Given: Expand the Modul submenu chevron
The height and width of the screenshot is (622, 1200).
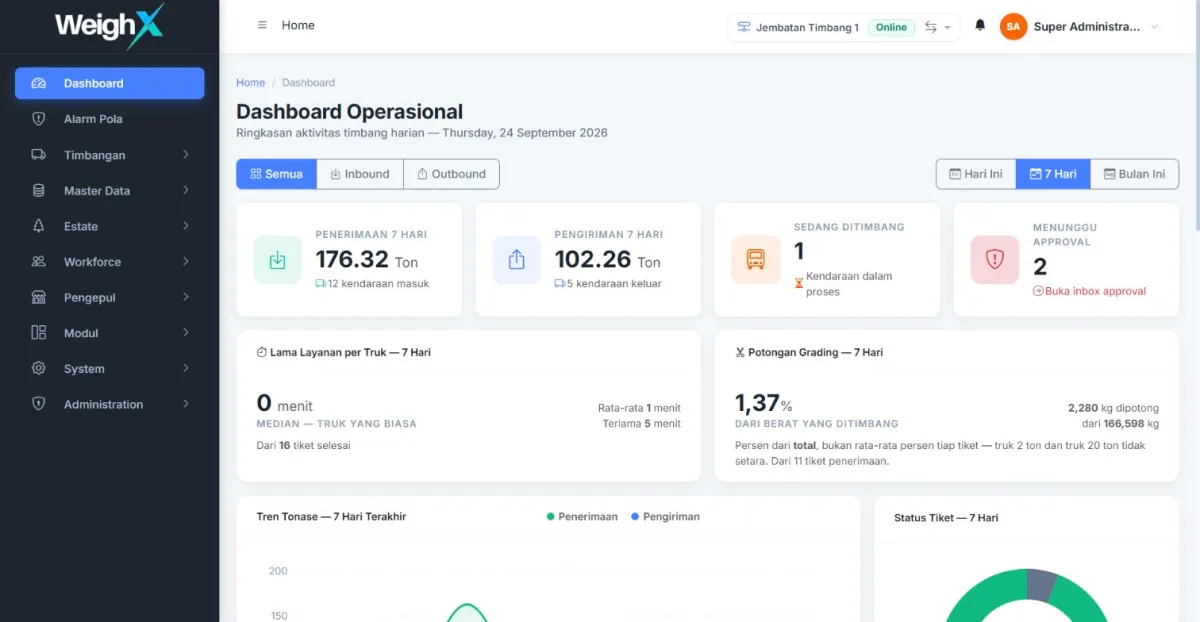Looking at the screenshot, I should pyautogui.click(x=186, y=332).
